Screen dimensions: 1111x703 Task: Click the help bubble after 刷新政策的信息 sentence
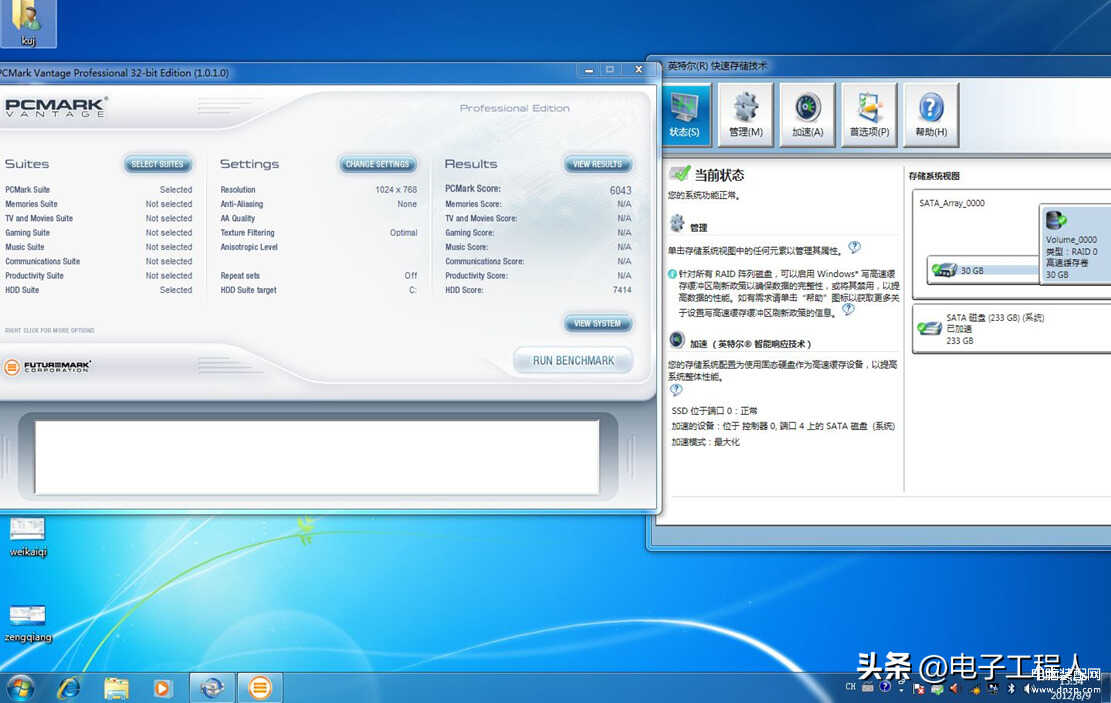847,309
